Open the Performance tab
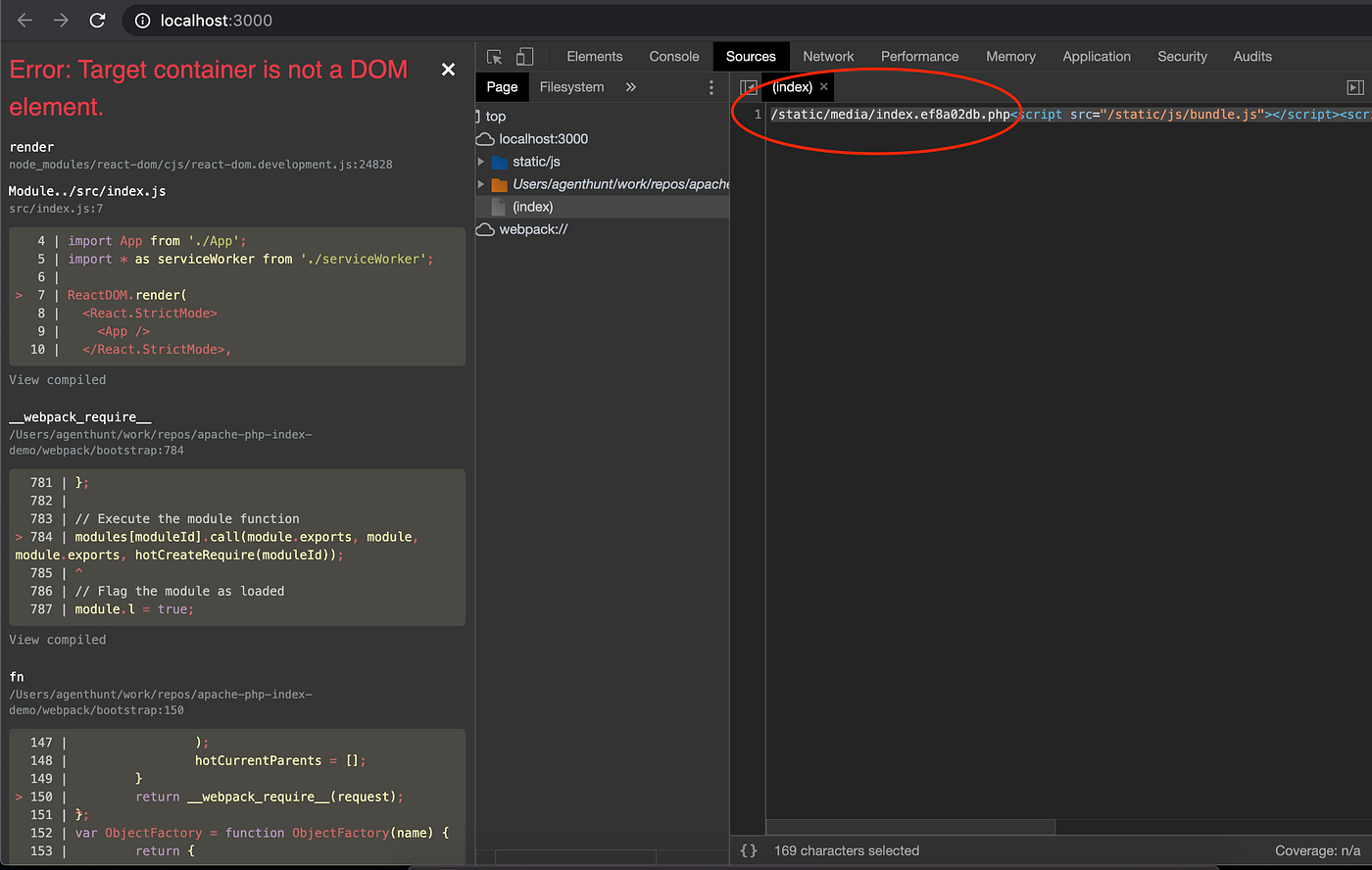This screenshot has width=1372, height=870. click(919, 57)
